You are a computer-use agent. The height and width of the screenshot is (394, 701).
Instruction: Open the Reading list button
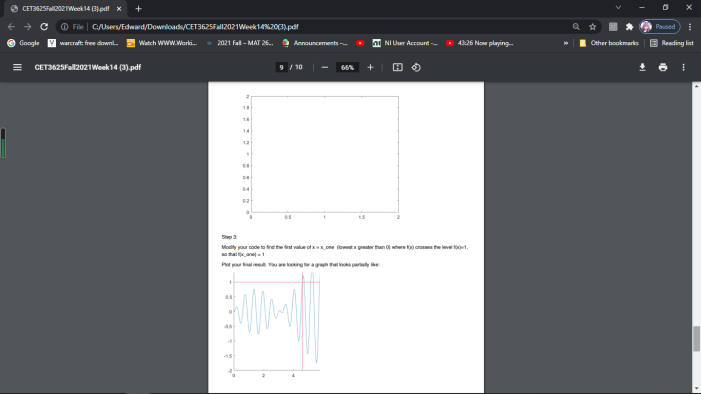[x=671, y=43]
